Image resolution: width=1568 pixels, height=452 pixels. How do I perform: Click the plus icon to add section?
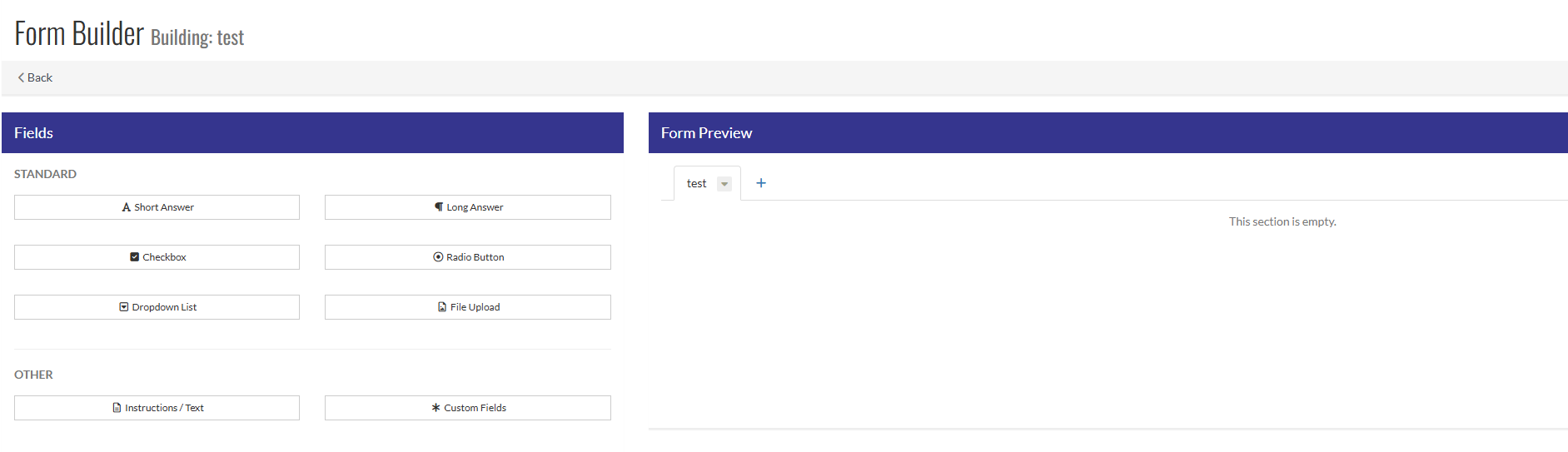coord(761,183)
